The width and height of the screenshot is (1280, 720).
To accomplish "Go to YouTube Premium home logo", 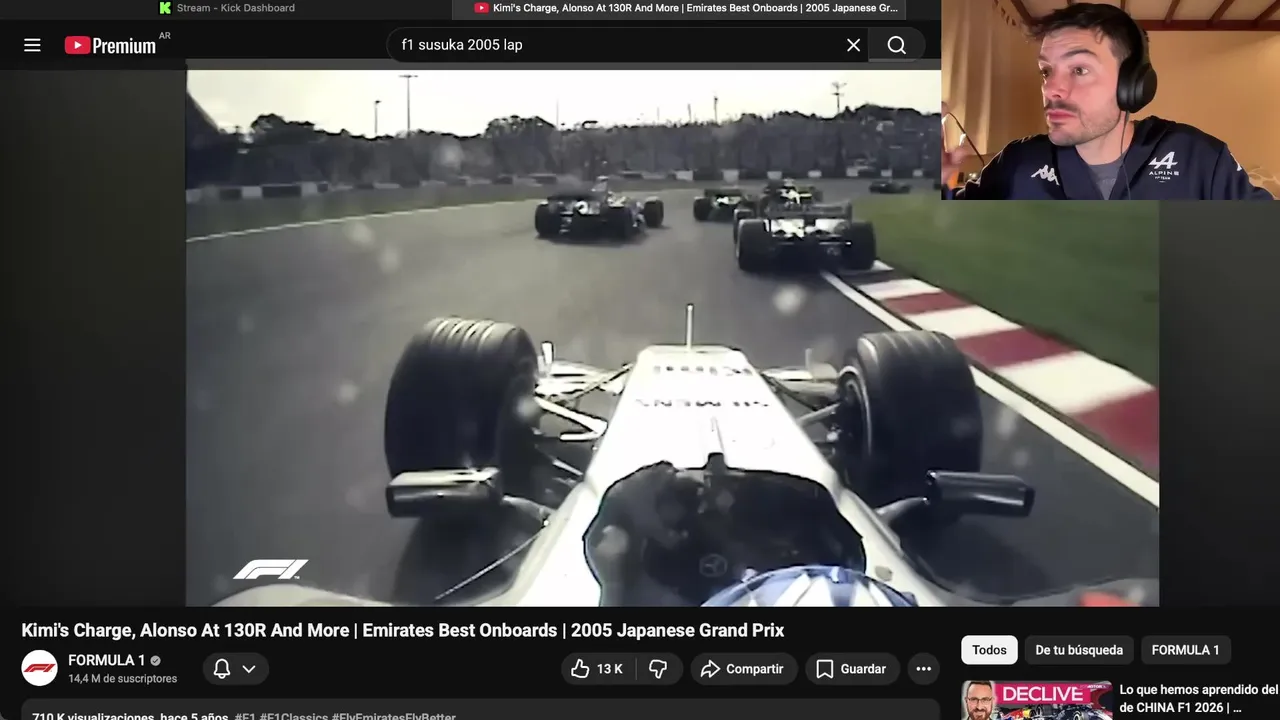I will click(x=110, y=45).
